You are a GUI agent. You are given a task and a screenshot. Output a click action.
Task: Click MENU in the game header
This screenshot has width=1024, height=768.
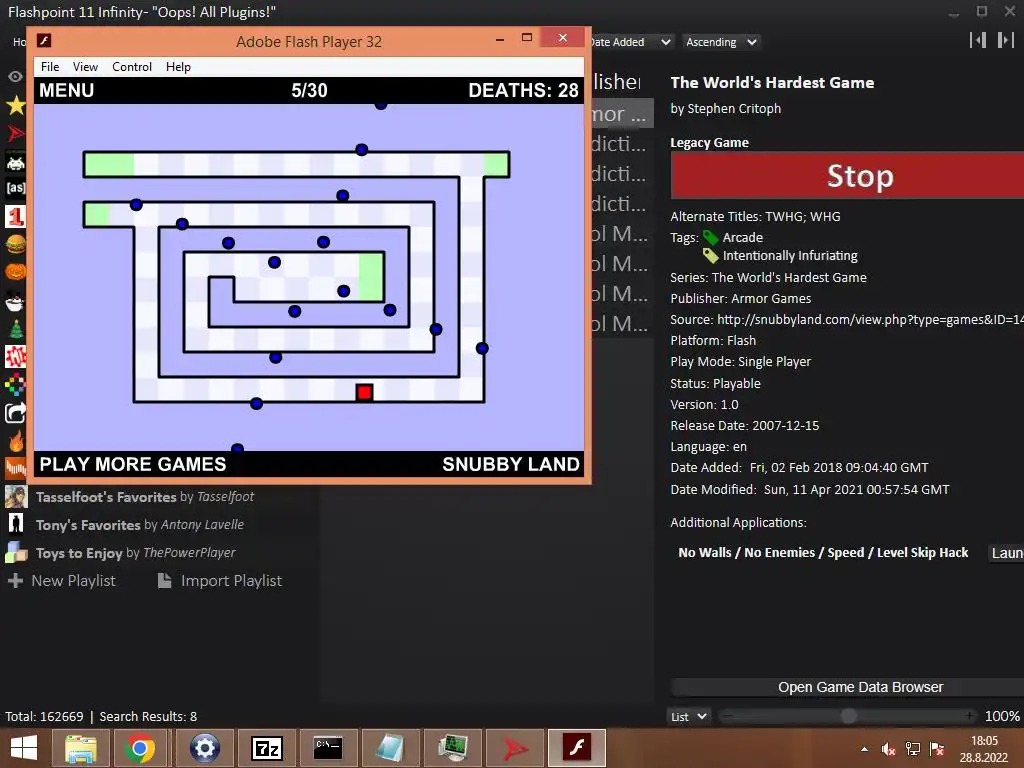coord(67,90)
